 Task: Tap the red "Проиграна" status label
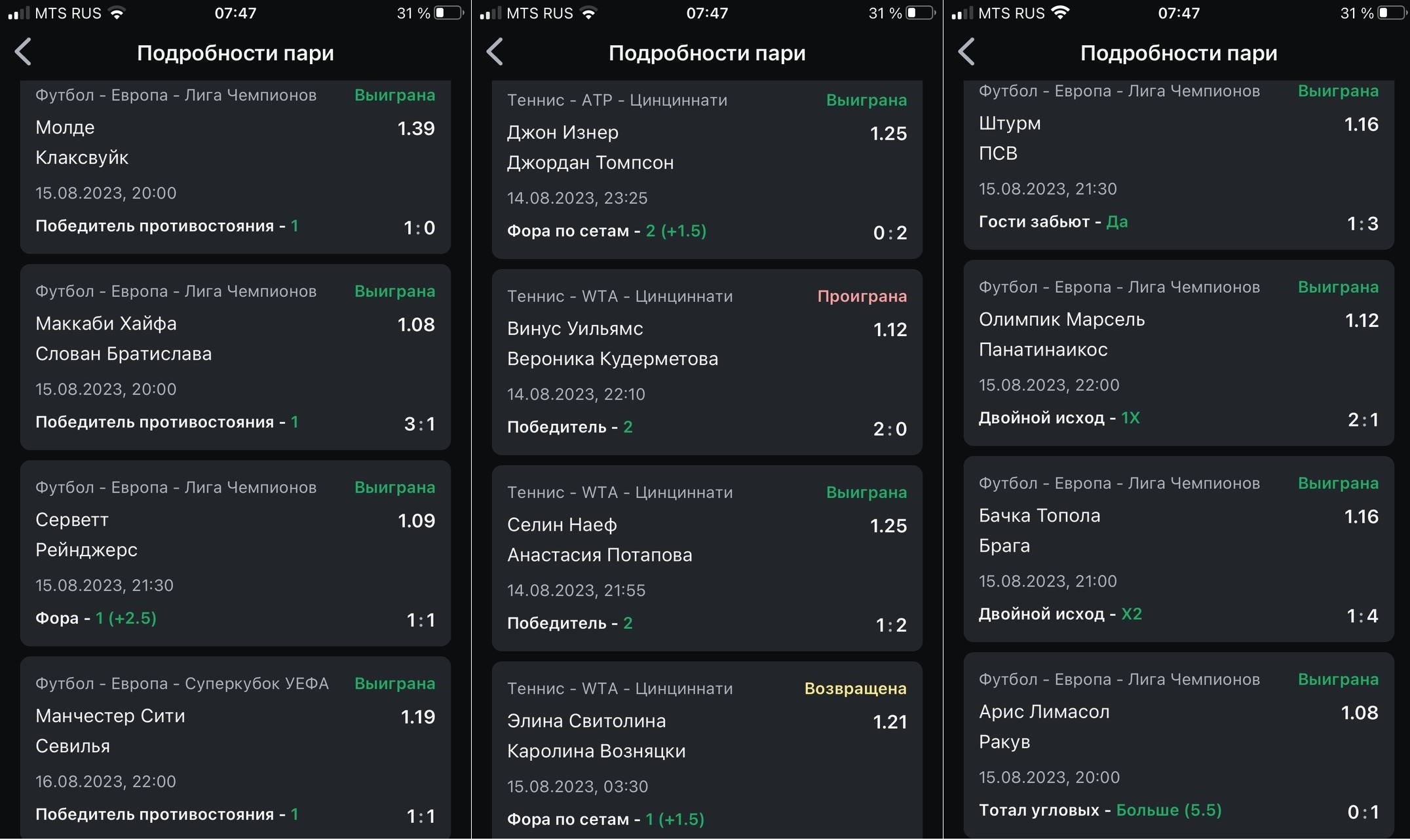tap(862, 296)
